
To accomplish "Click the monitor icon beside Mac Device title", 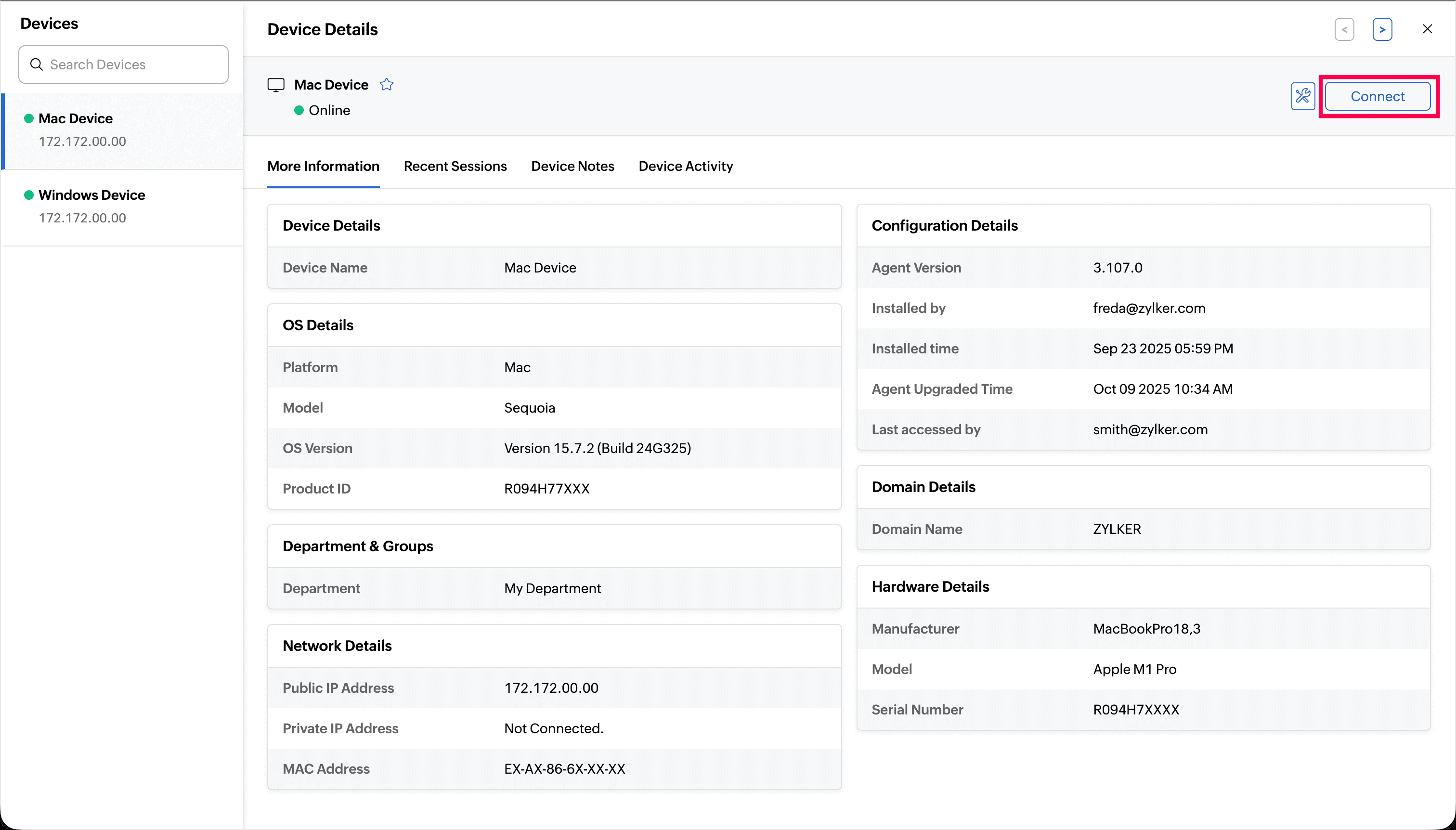I will [x=276, y=85].
